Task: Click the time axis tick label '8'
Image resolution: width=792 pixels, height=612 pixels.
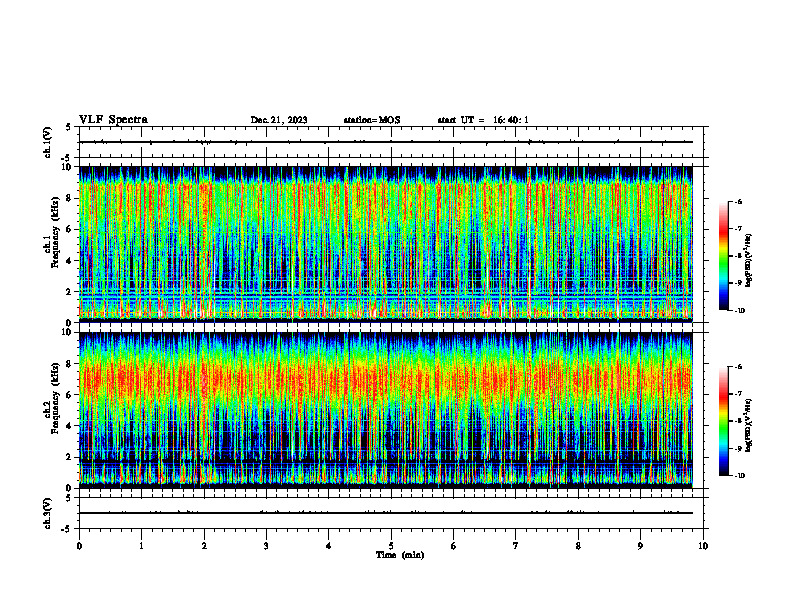Action: click(x=578, y=546)
